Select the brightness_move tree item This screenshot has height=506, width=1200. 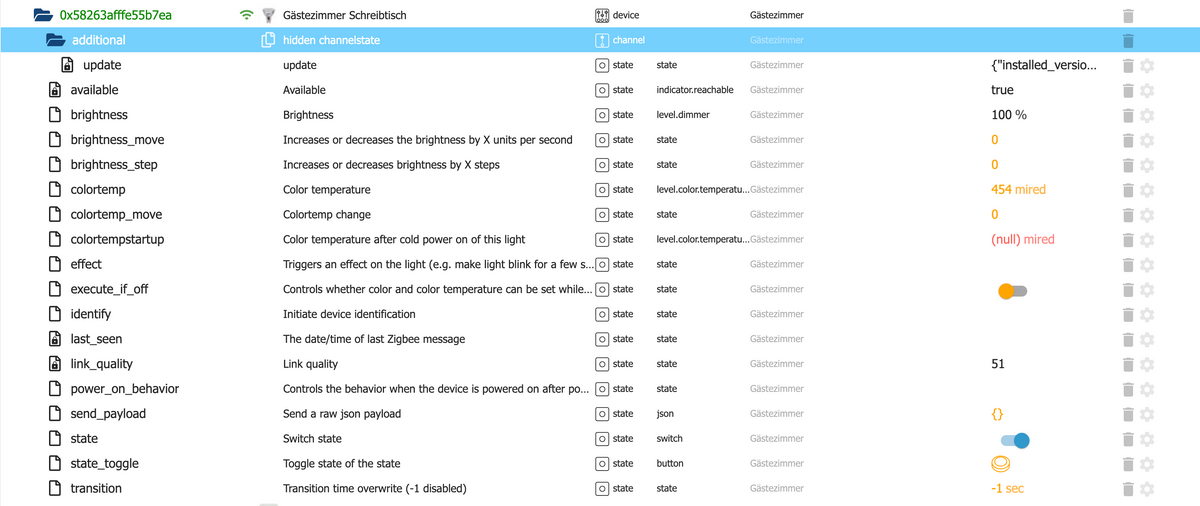pyautogui.click(x=117, y=140)
